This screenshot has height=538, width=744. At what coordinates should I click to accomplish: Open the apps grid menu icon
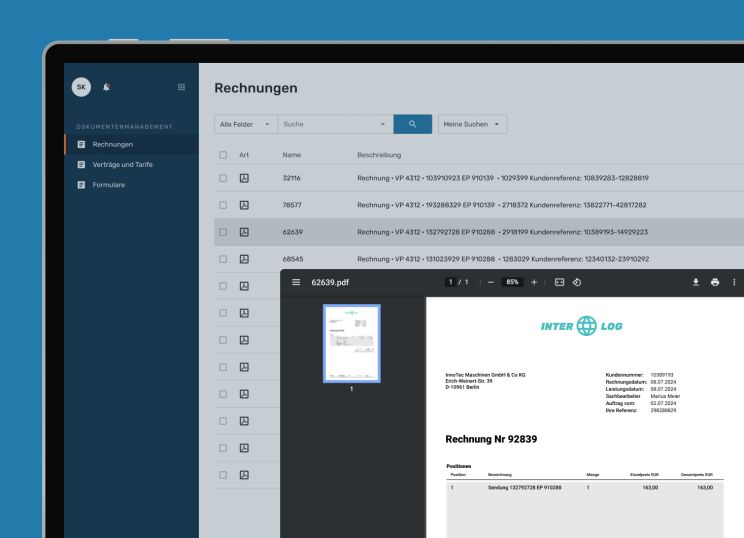(x=181, y=87)
